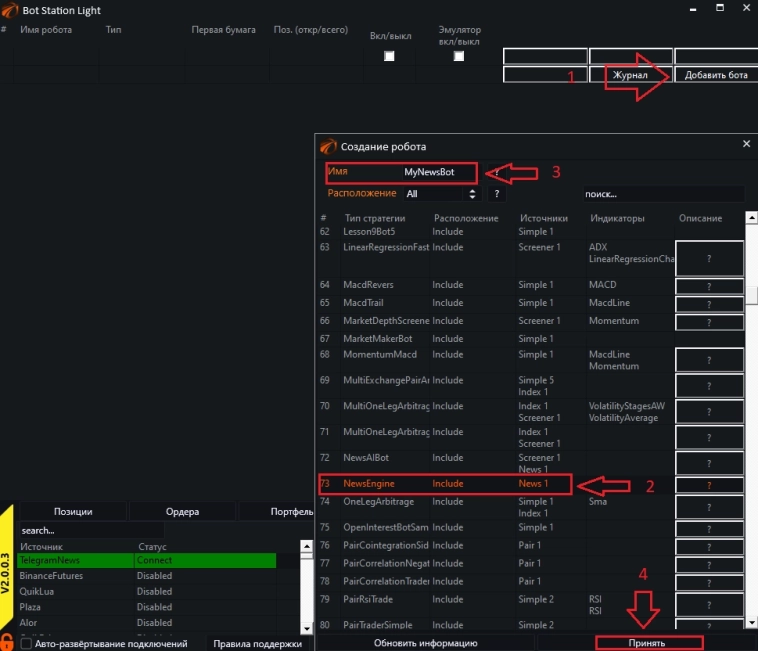This screenshot has width=758, height=651.
Task: Open description for the NewsEngine strategy
Action: click(709, 485)
